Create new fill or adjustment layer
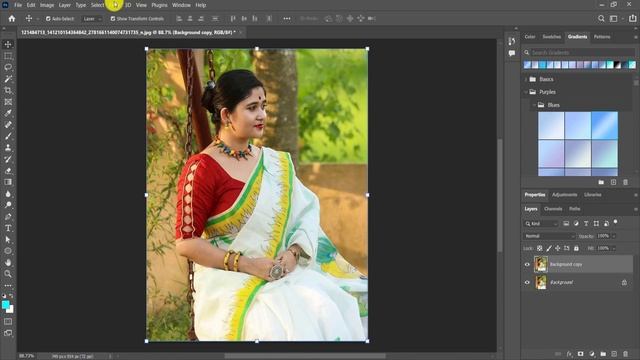Viewport: 640px width, 360px height. (x=592, y=354)
